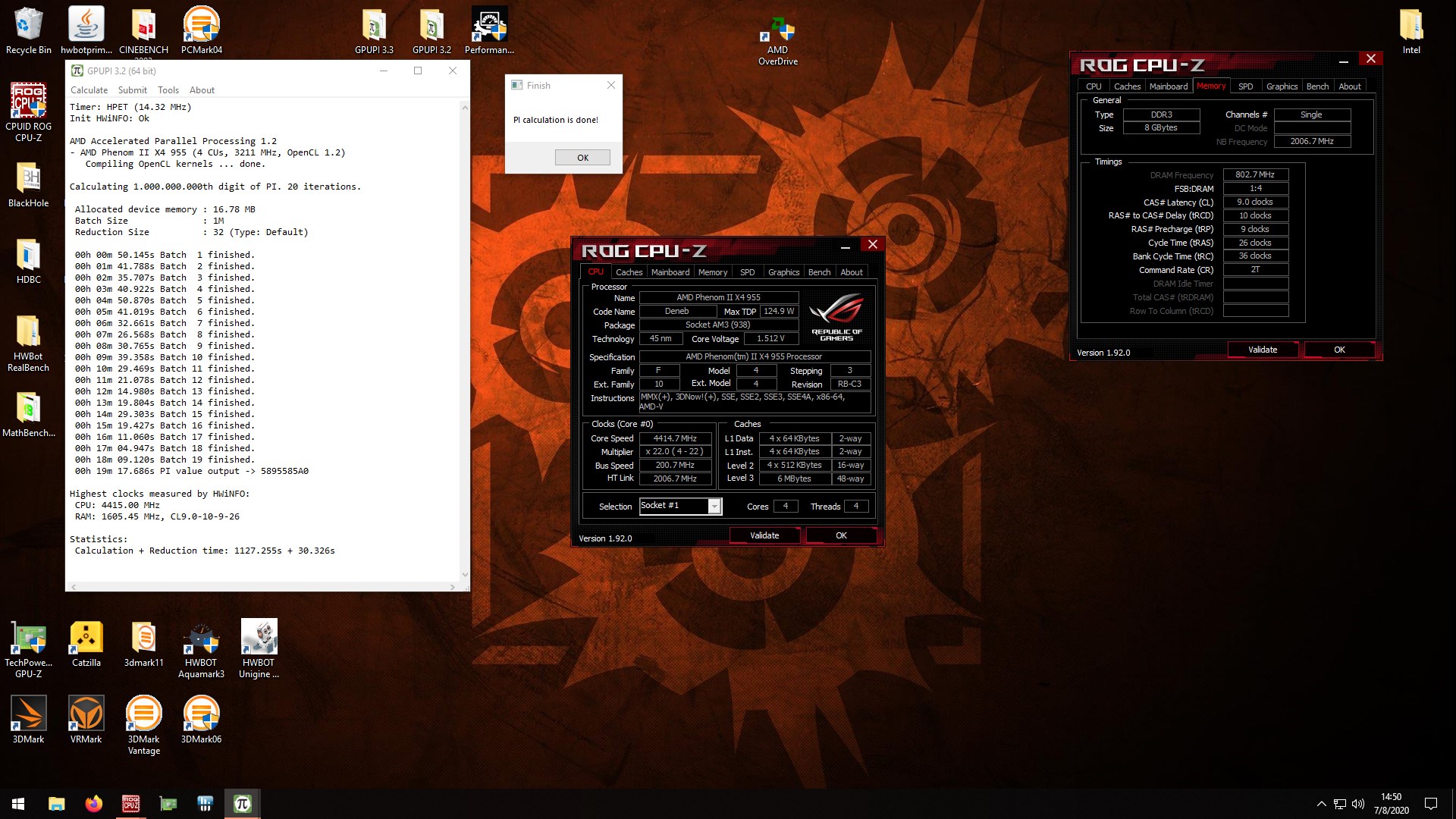Switch to Caches tab in center CPU-Z

[629, 272]
